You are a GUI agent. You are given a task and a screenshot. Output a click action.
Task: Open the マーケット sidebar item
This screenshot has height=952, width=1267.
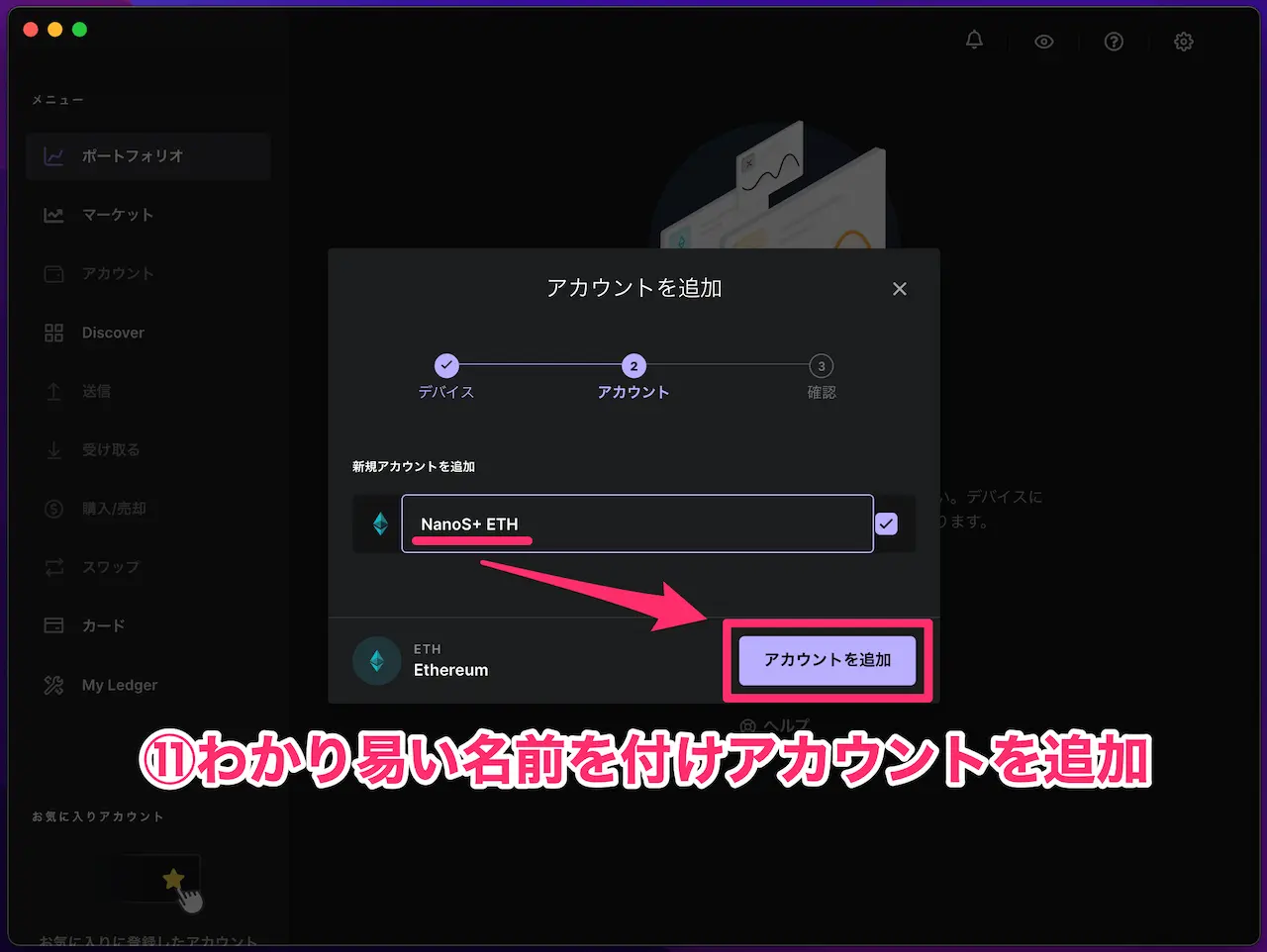click(x=148, y=215)
